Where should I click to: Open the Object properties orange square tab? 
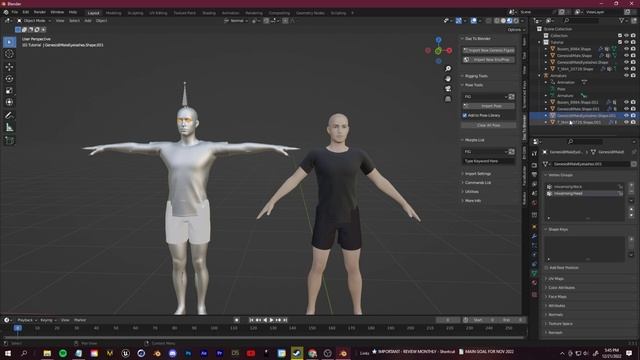click(534, 227)
